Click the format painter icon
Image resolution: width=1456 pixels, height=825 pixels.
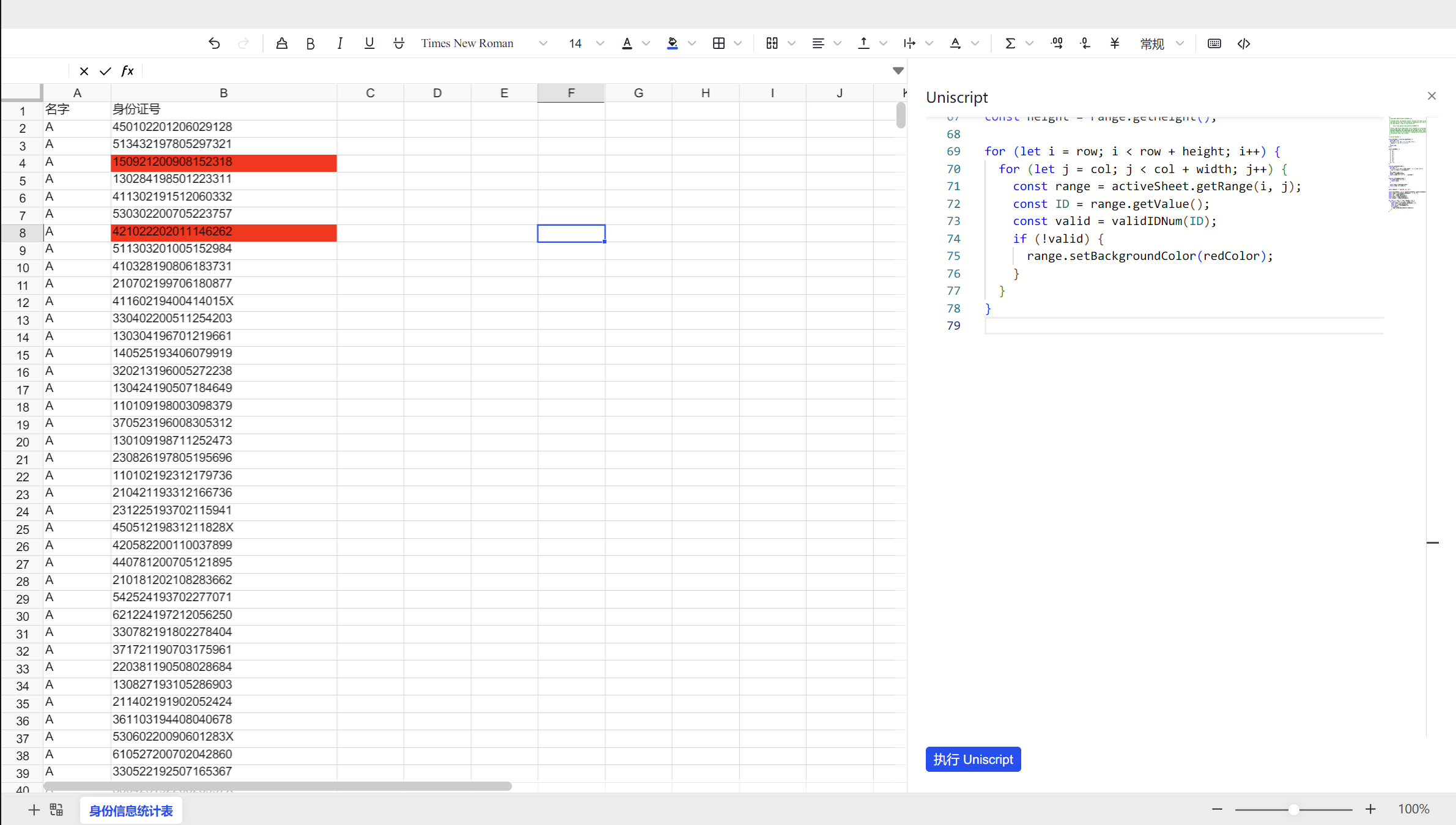281,43
